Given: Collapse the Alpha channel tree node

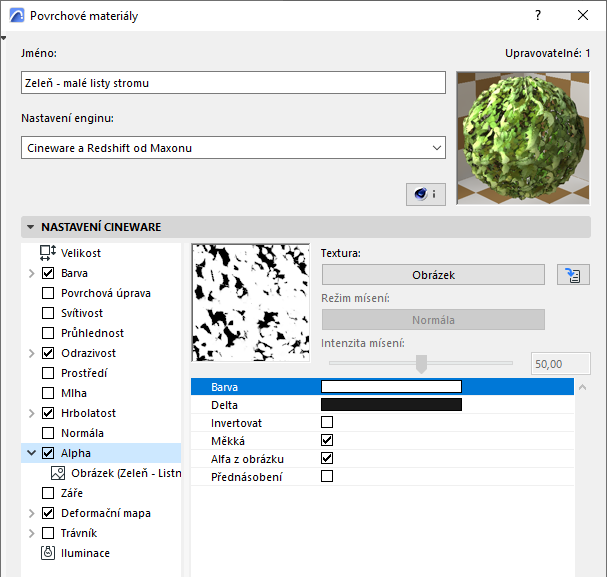Looking at the screenshot, I should 32,453.
